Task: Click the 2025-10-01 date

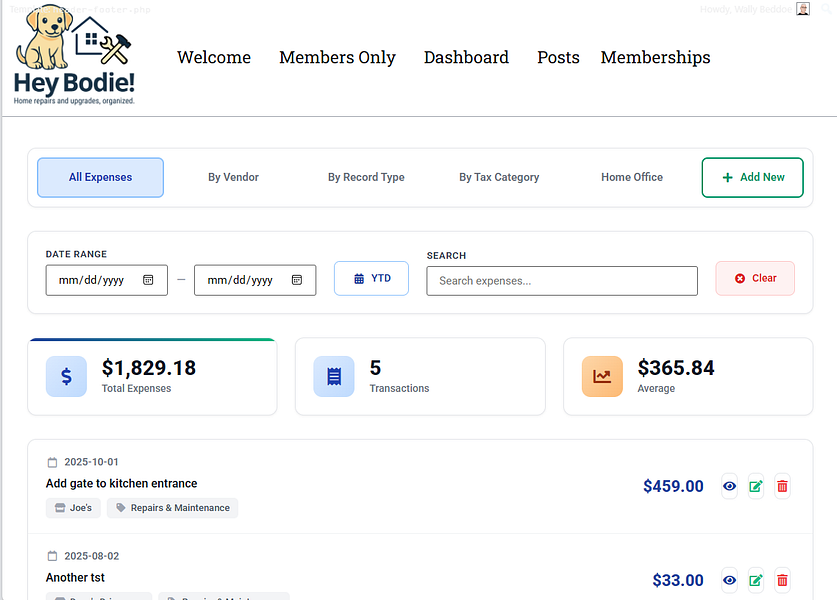Action: 91,462
